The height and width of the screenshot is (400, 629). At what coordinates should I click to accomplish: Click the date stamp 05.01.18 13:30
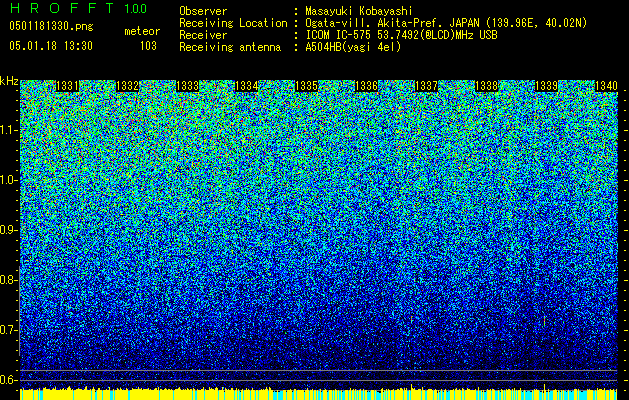(51, 46)
